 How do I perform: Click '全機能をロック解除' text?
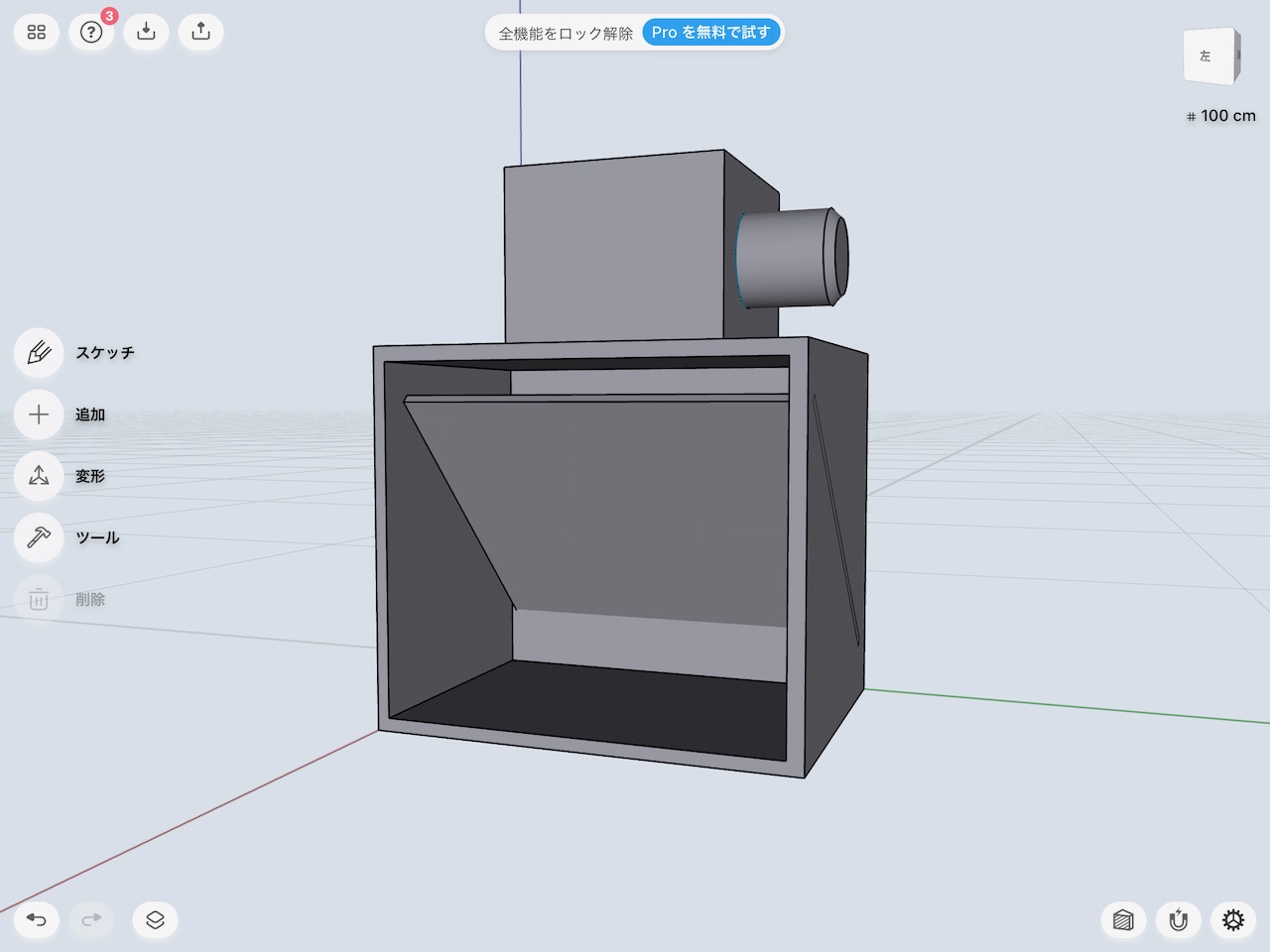566,34
